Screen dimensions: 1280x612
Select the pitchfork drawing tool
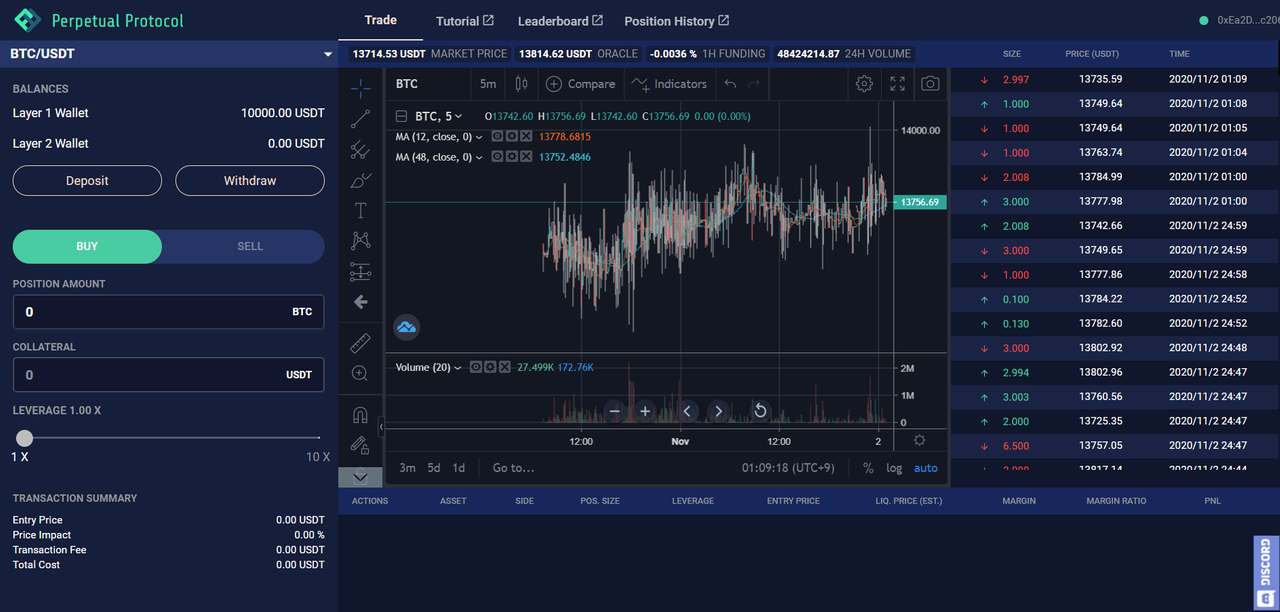click(x=361, y=150)
